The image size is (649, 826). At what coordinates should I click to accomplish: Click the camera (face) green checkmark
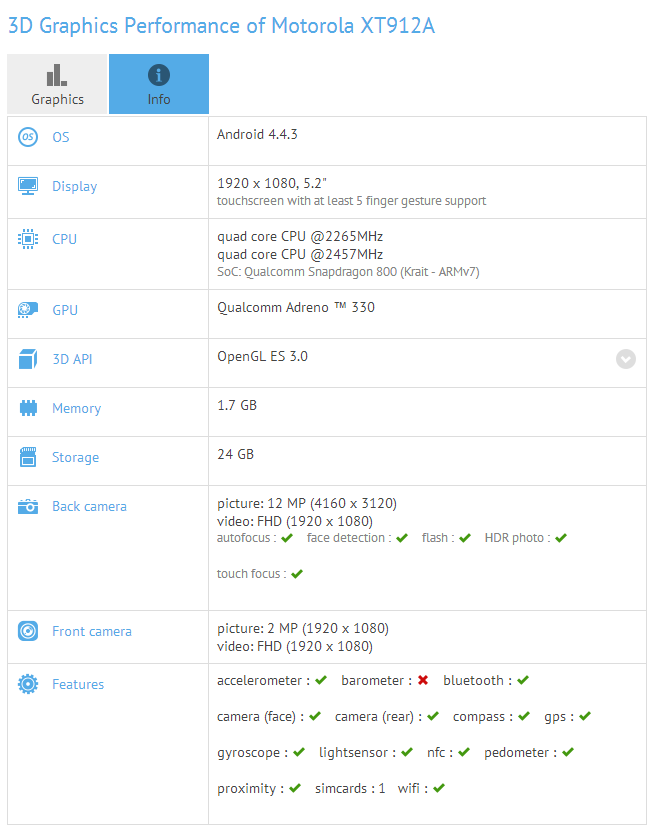coord(315,716)
